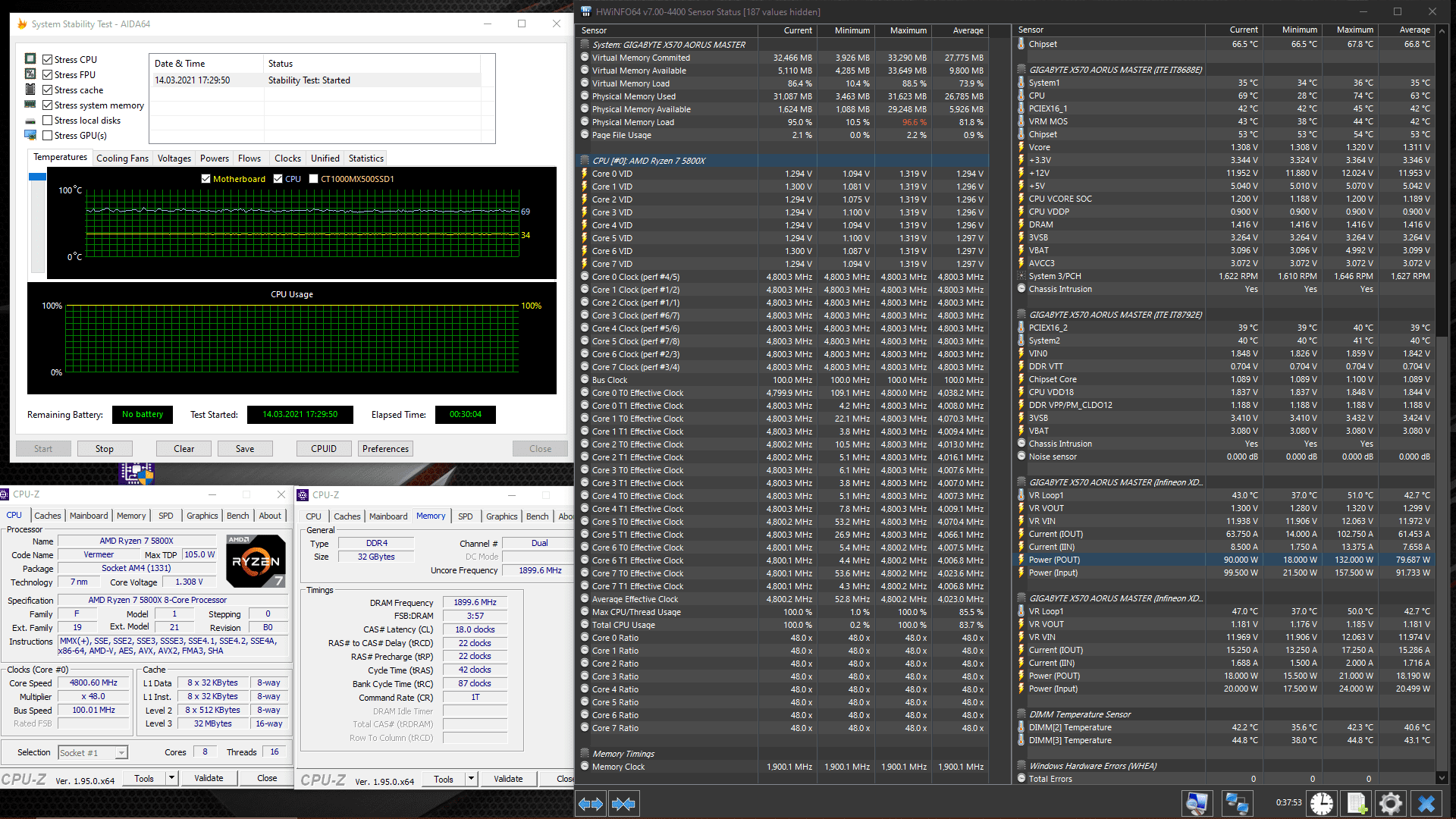
Task: Toggle the CPU temperature graph checkbox
Action: (x=278, y=179)
